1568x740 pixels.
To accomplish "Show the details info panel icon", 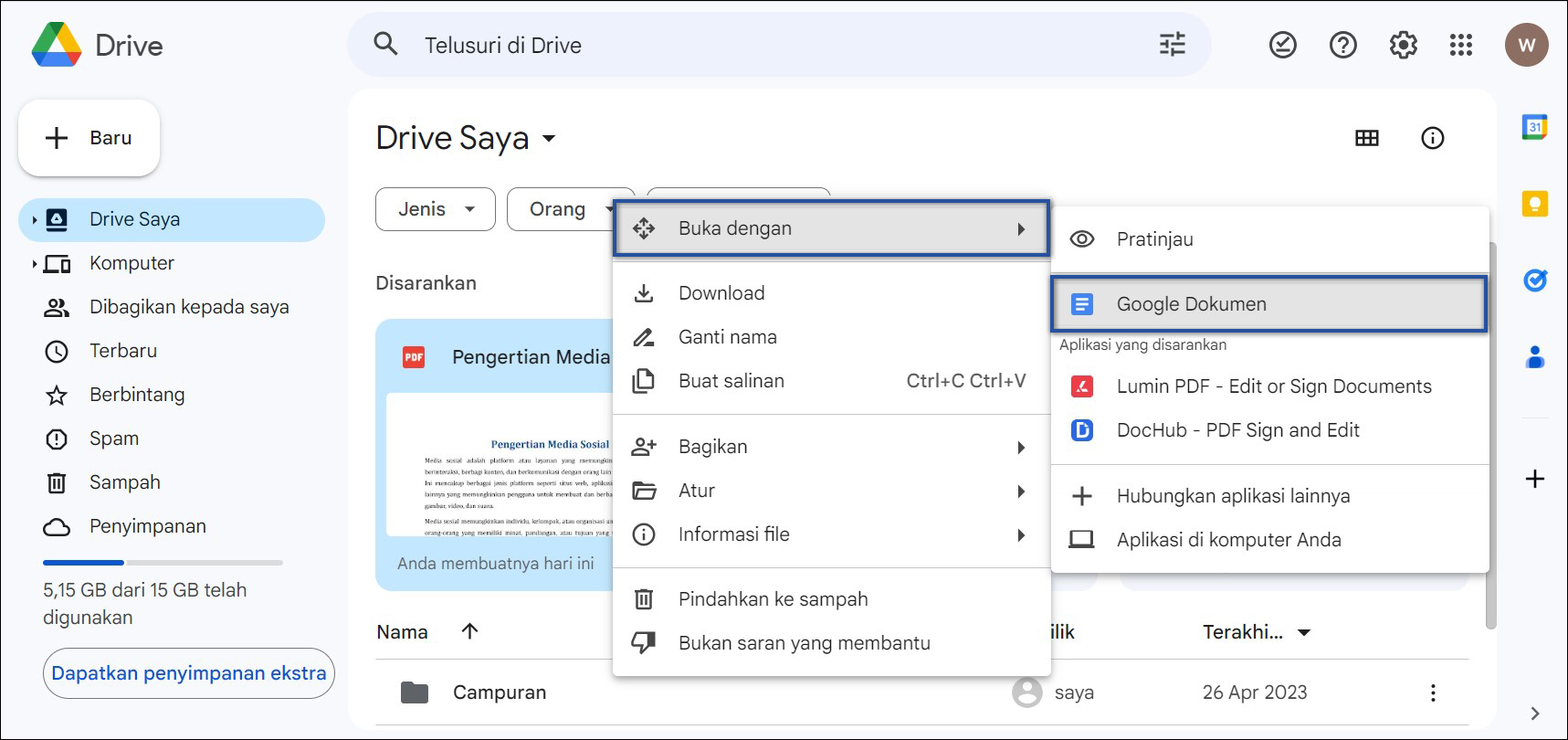I will pyautogui.click(x=1433, y=138).
